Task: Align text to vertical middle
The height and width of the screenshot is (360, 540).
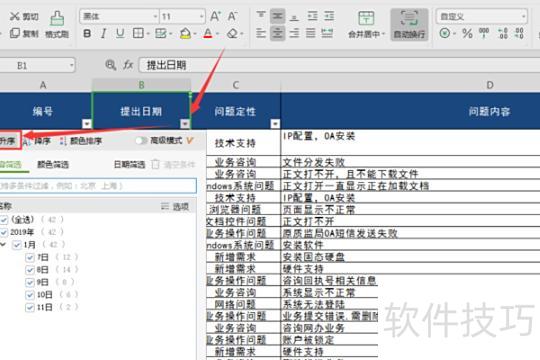Action: click(x=278, y=16)
